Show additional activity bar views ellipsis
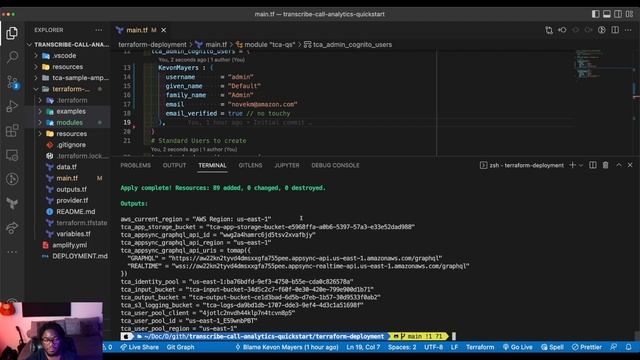This screenshot has height=360, width=640. click(12, 252)
